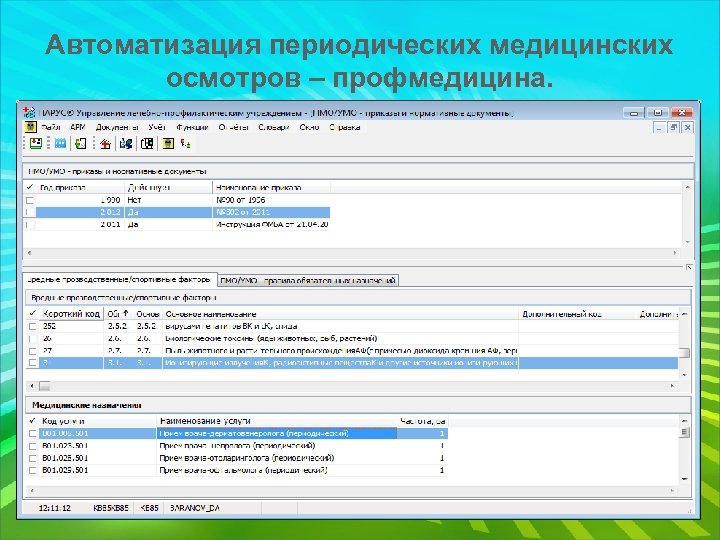Screen dimensions: 720x540
Task: Tick the checkbox of factor row 27
Action: tap(33, 351)
